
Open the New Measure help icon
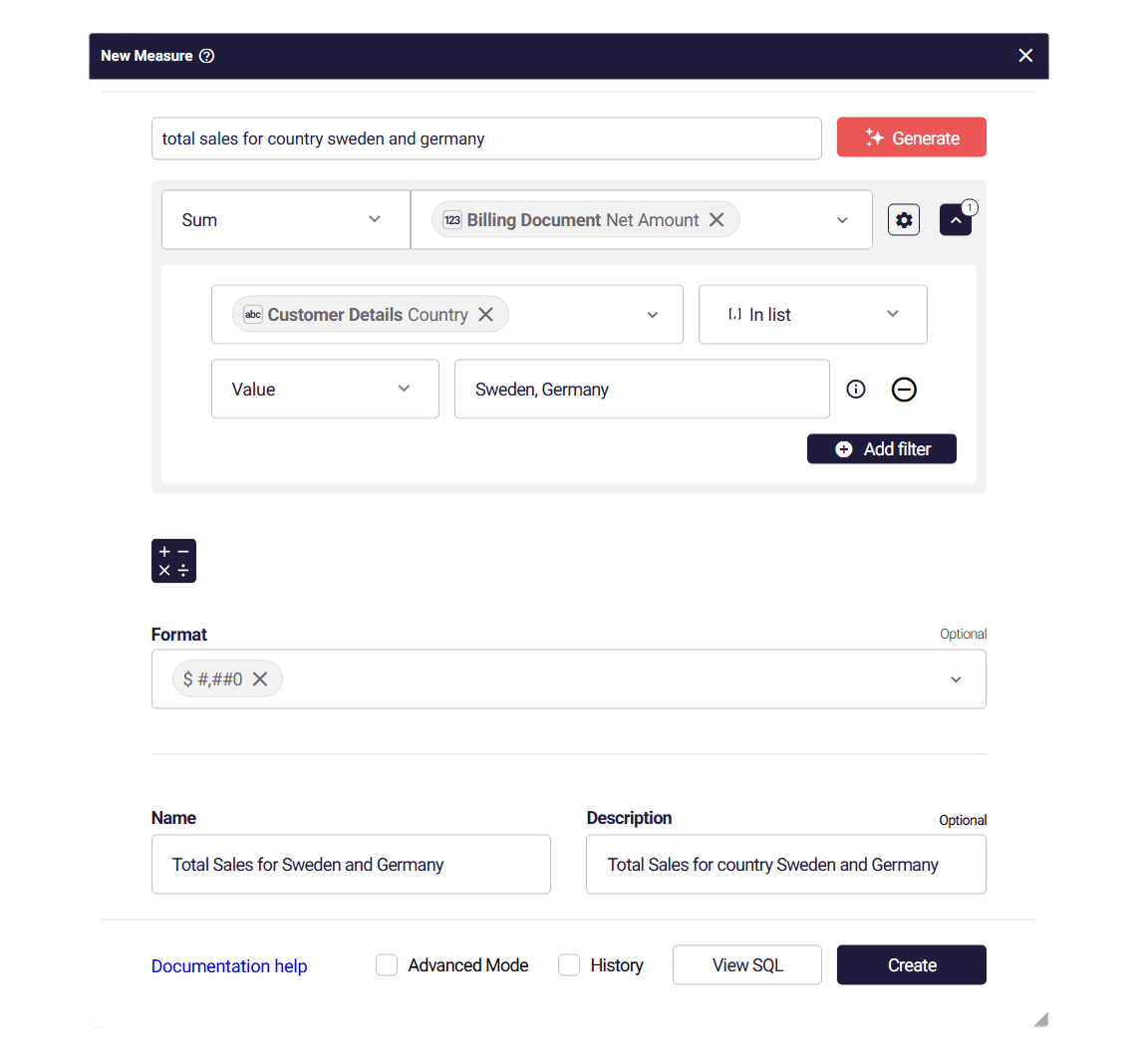[x=206, y=56]
